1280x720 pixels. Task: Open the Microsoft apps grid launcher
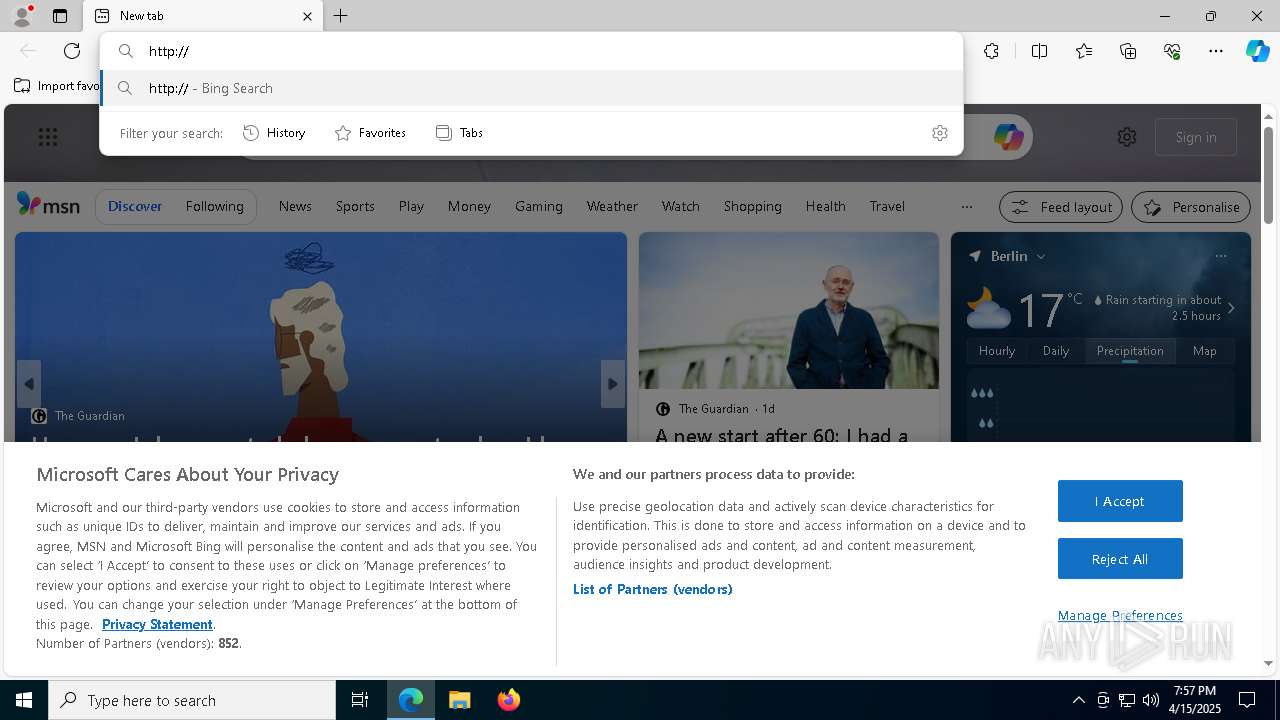pos(48,137)
